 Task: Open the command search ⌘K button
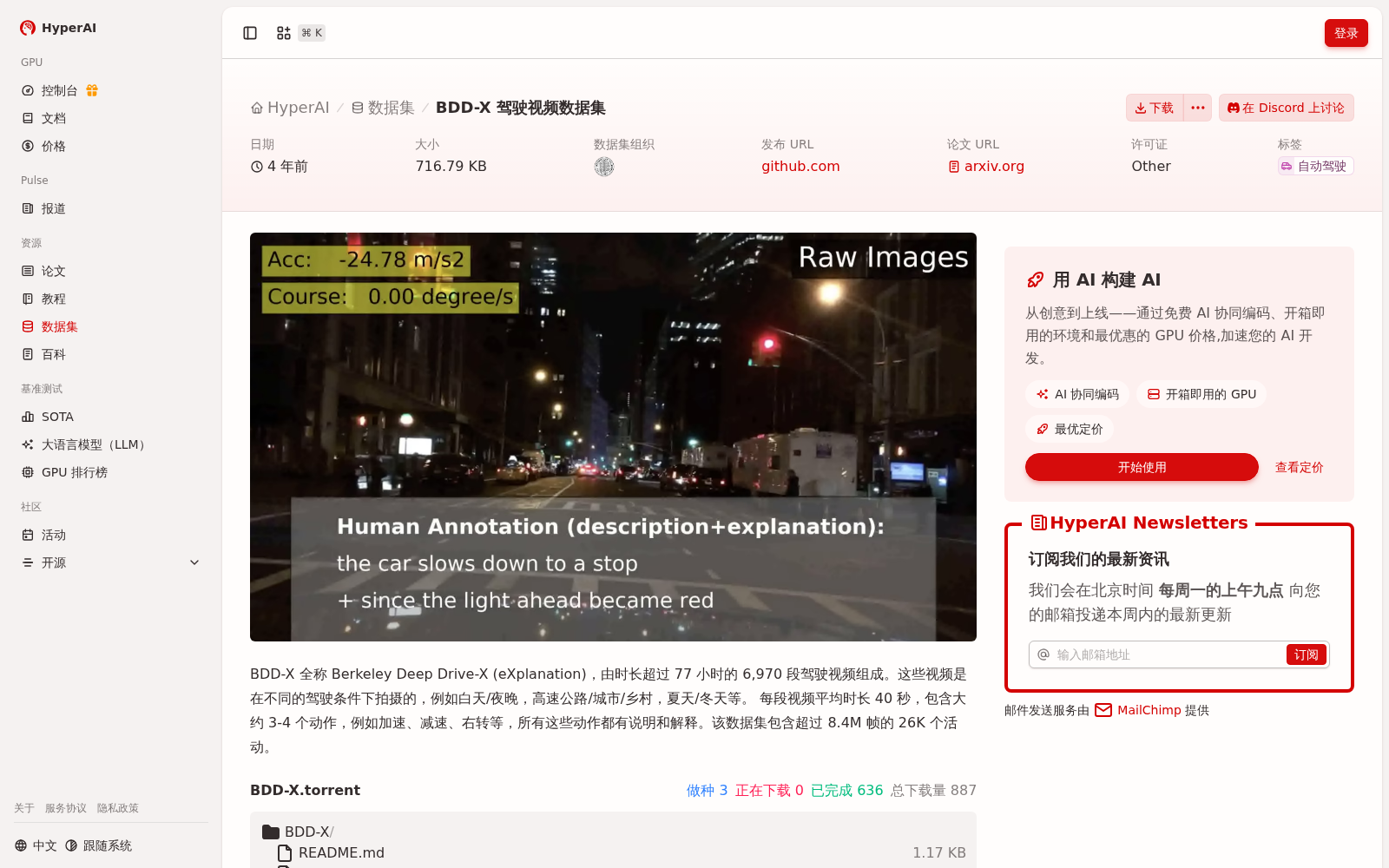coord(300,33)
